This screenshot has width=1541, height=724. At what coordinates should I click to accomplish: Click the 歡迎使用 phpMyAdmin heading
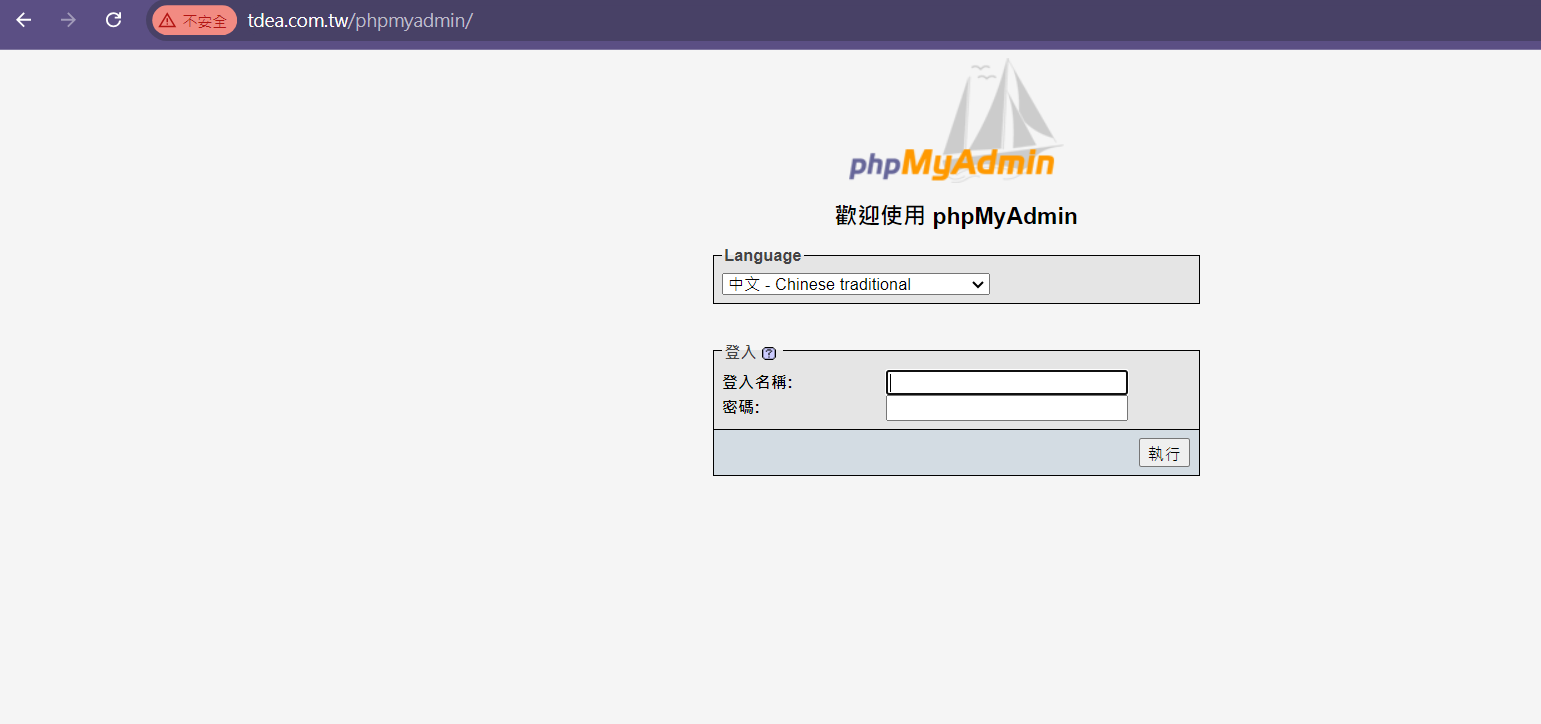click(x=956, y=216)
